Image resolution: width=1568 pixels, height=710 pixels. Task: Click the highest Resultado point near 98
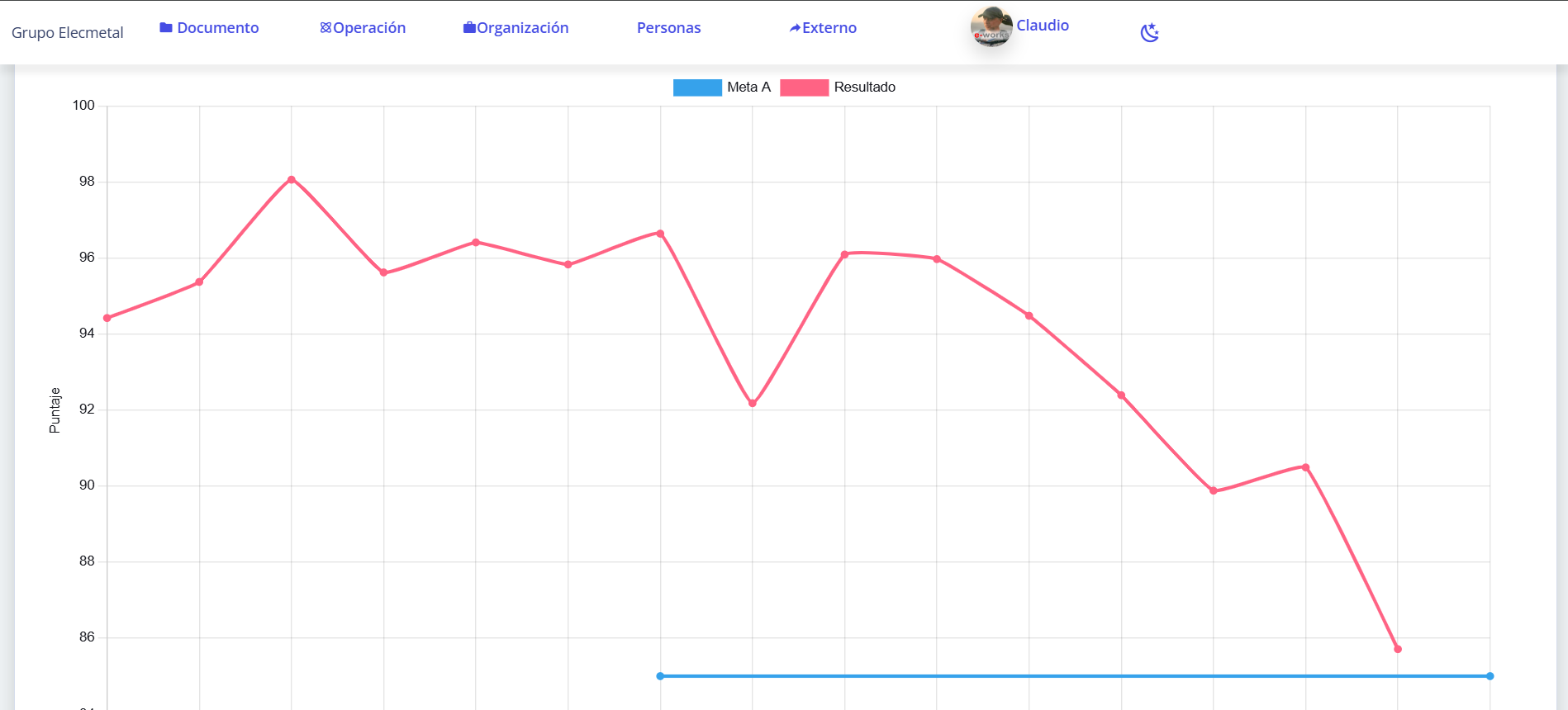pyautogui.click(x=292, y=179)
